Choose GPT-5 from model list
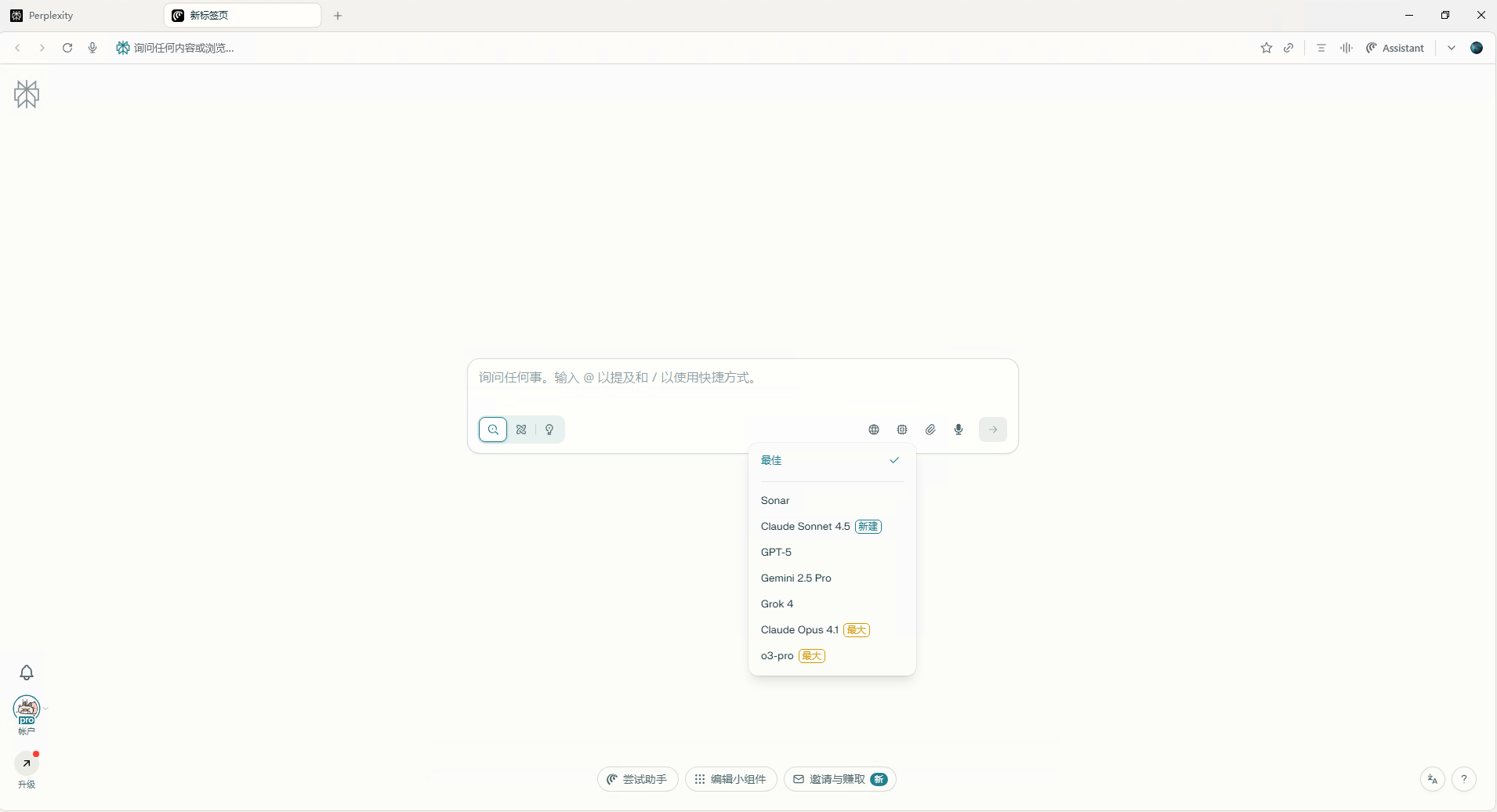Viewport: 1497px width, 812px height. point(776,553)
